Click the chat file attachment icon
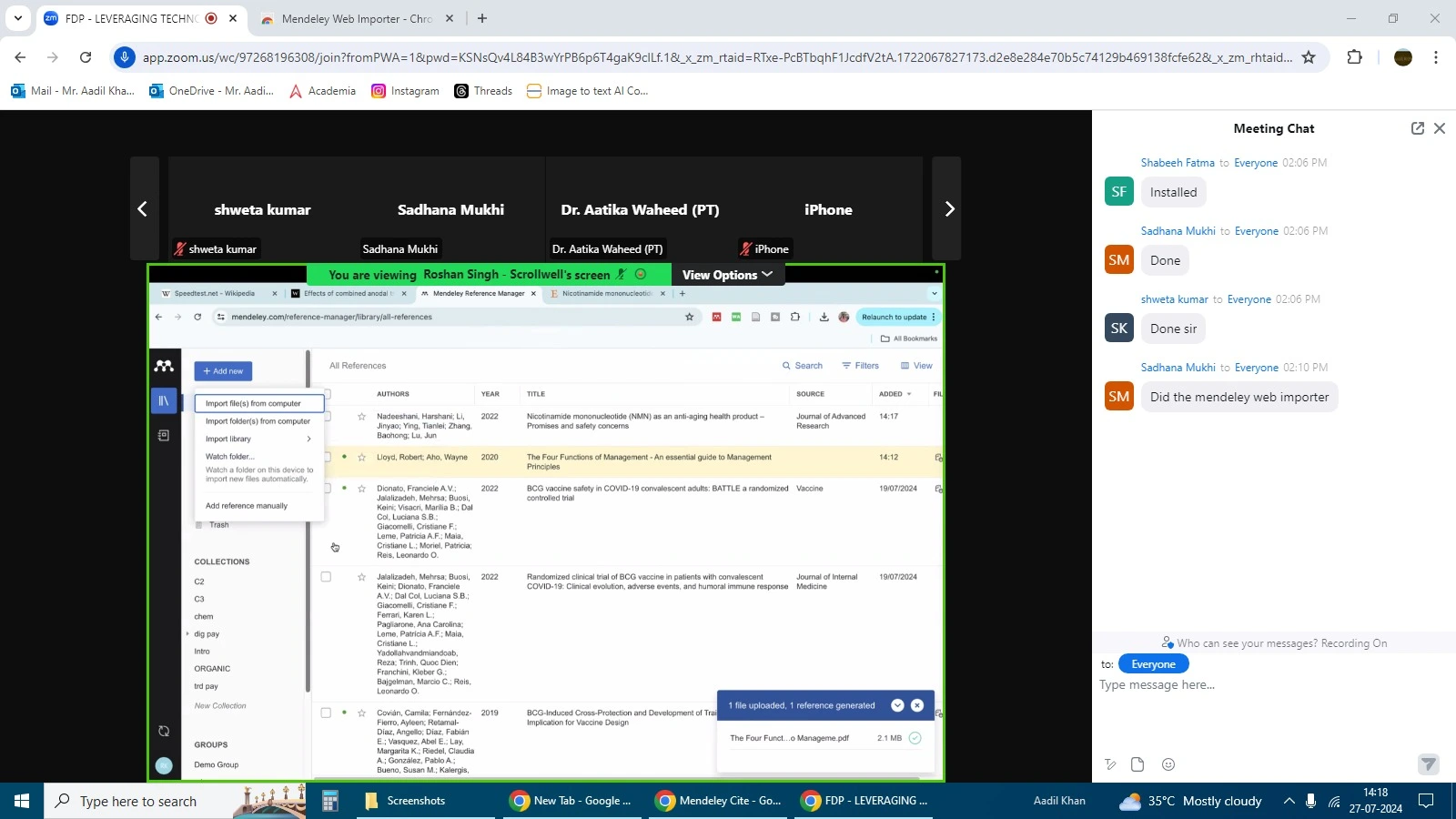Image resolution: width=1456 pixels, height=819 pixels. click(x=1137, y=764)
